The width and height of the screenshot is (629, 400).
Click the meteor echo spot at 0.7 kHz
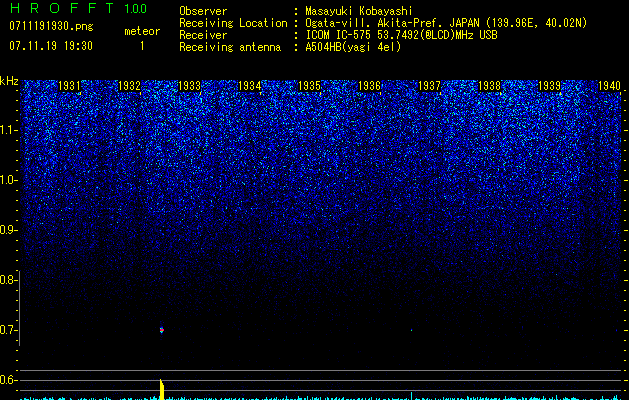[162, 330]
